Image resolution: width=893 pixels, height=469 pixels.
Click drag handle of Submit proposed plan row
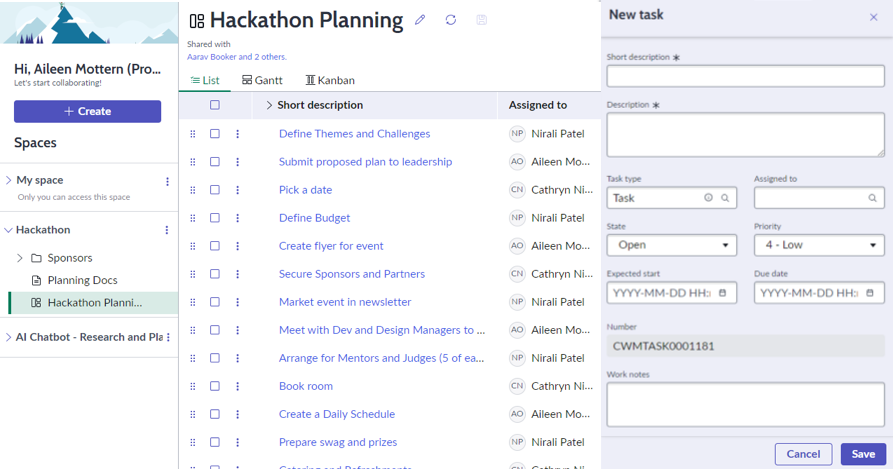click(192, 162)
